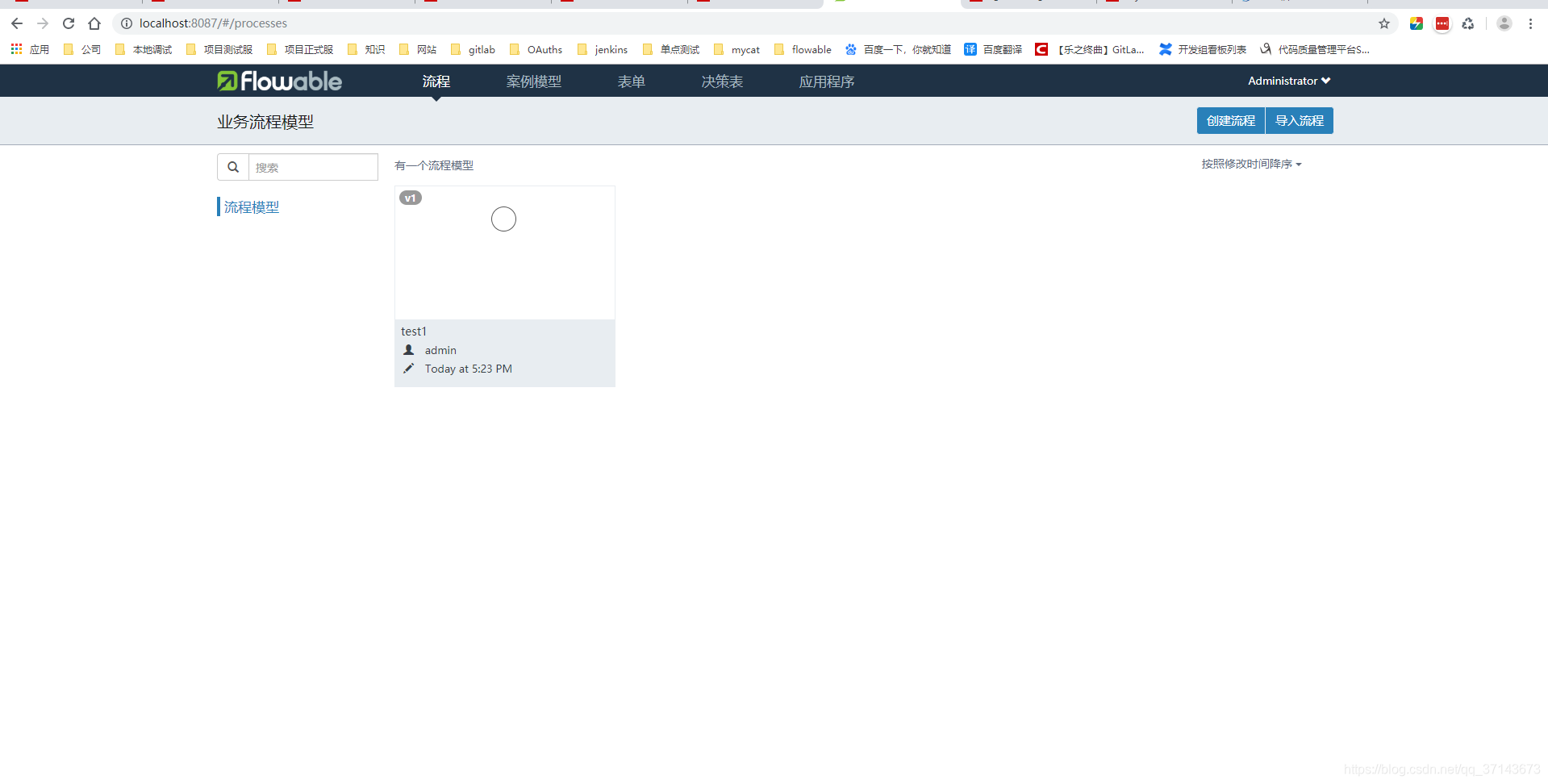Open the Chrome three-dot menu
The width and height of the screenshot is (1548, 784).
pos(1530,23)
